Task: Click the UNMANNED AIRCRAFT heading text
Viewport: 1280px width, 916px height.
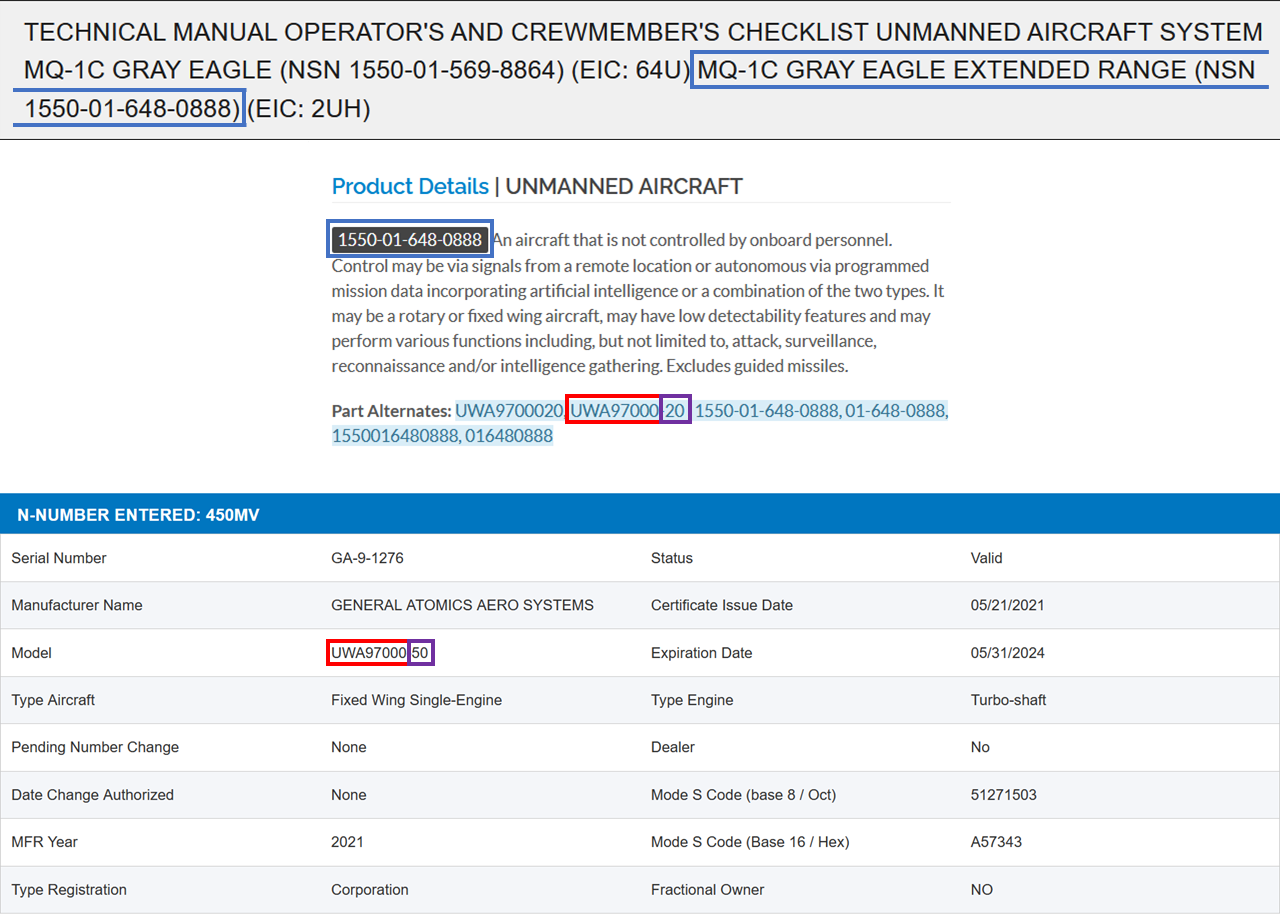Action: (624, 187)
